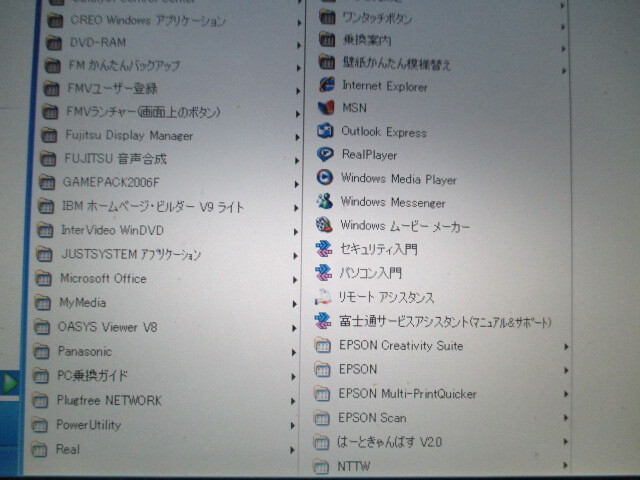Expand the IBM ホームページ・ビルダー submenu arrow
Image resolution: width=640 pixels, height=480 pixels.
tap(296, 208)
